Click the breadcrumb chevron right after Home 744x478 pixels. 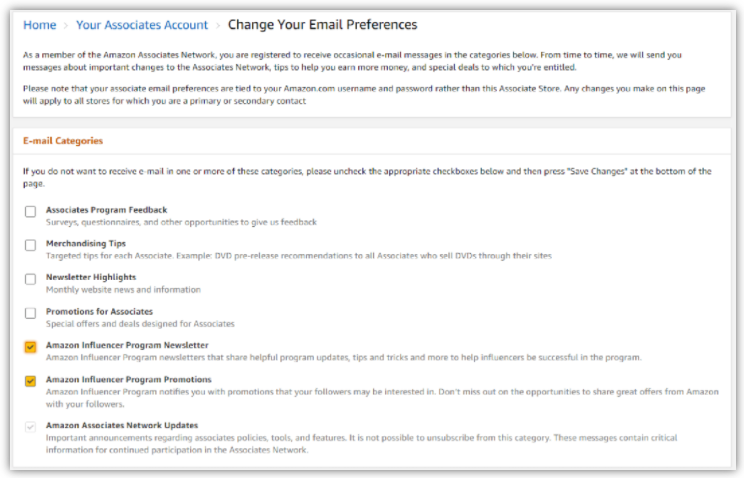pos(66,25)
